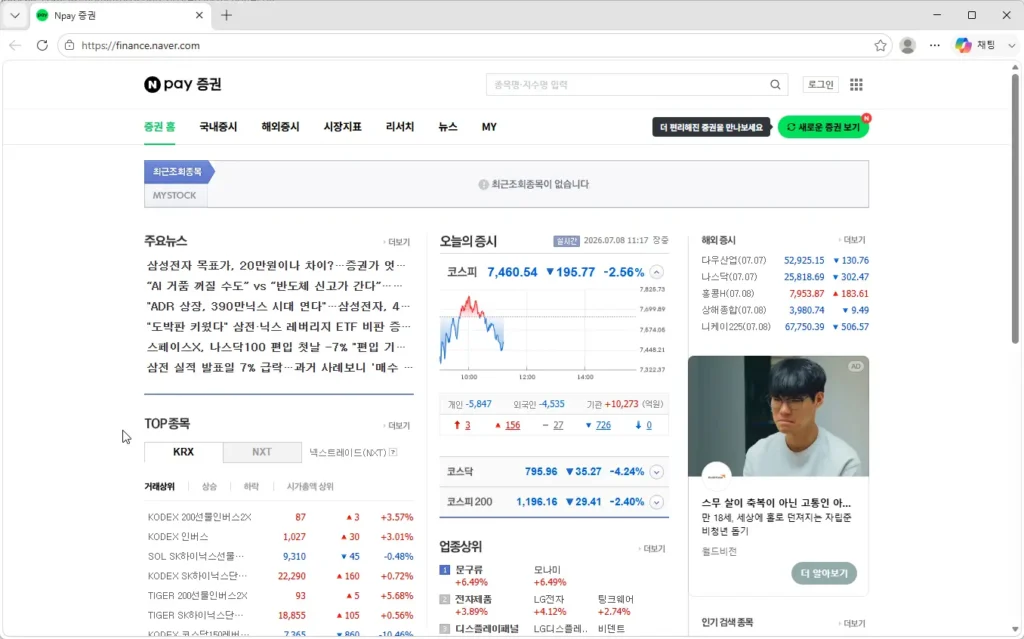Switch to 시가총액 상위 filter
Screen dimensions: 1024x639
[310, 487]
